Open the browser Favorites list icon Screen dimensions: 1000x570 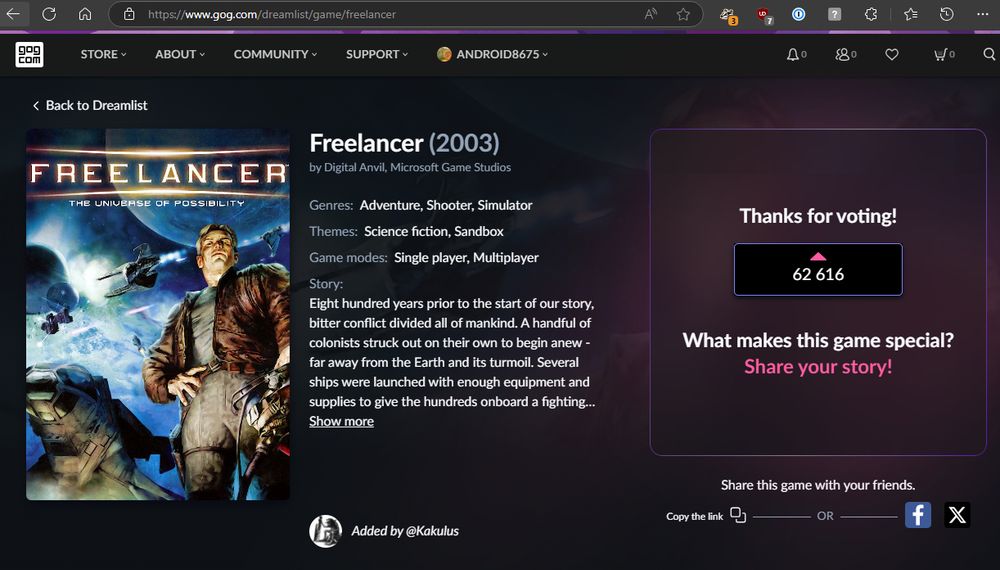(911, 14)
